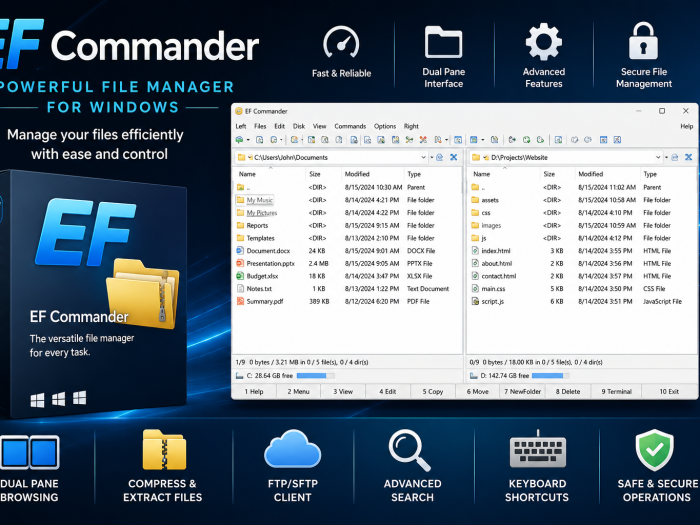
Task: Click the Advanced Search magnifier icon
Action: pyautogui.click(x=409, y=450)
